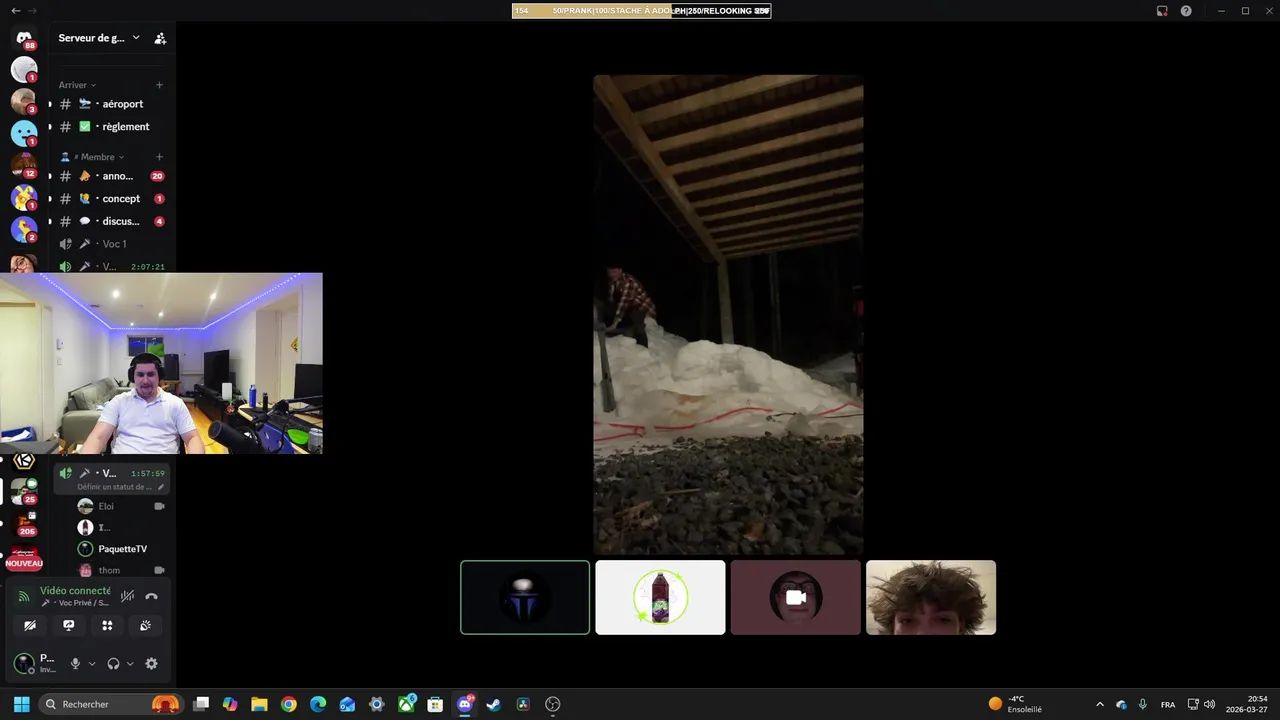Toggle noise suppression waveform icon
This screenshot has width=1280, height=720.
(127, 596)
